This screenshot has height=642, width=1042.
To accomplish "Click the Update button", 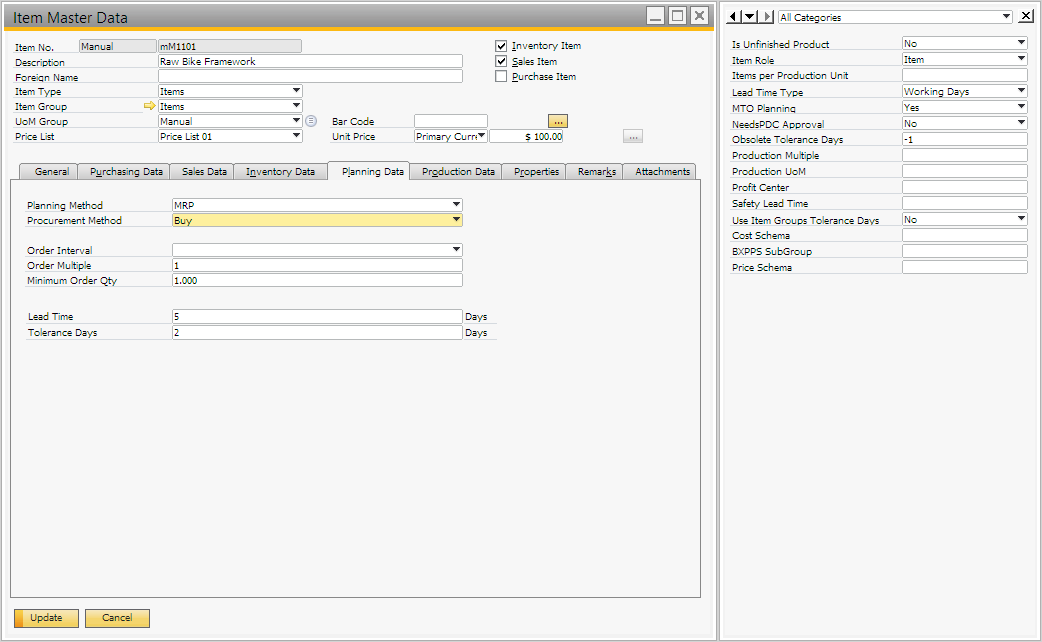I will tap(46, 618).
